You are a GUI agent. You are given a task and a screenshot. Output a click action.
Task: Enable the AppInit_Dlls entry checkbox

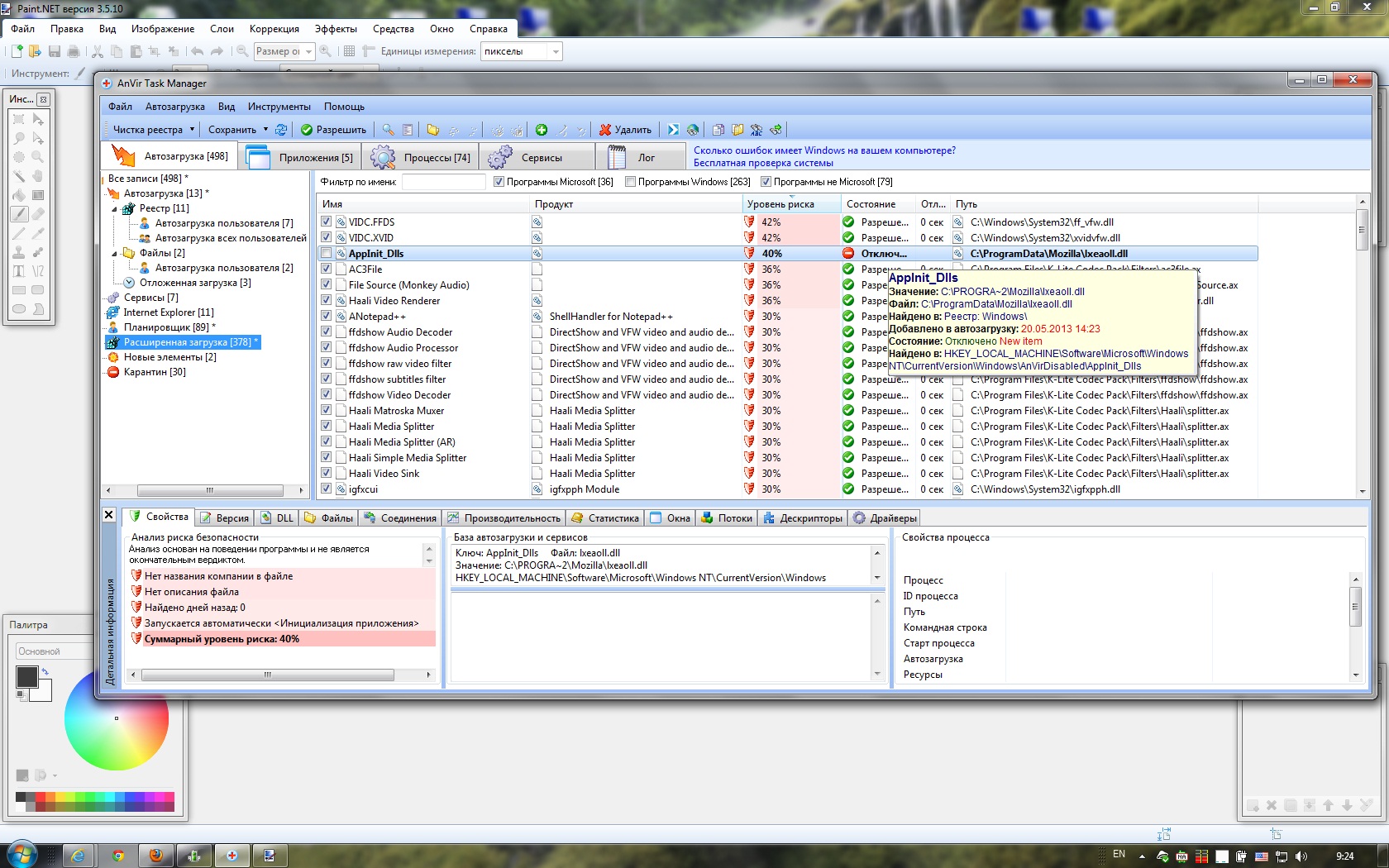[x=327, y=254]
